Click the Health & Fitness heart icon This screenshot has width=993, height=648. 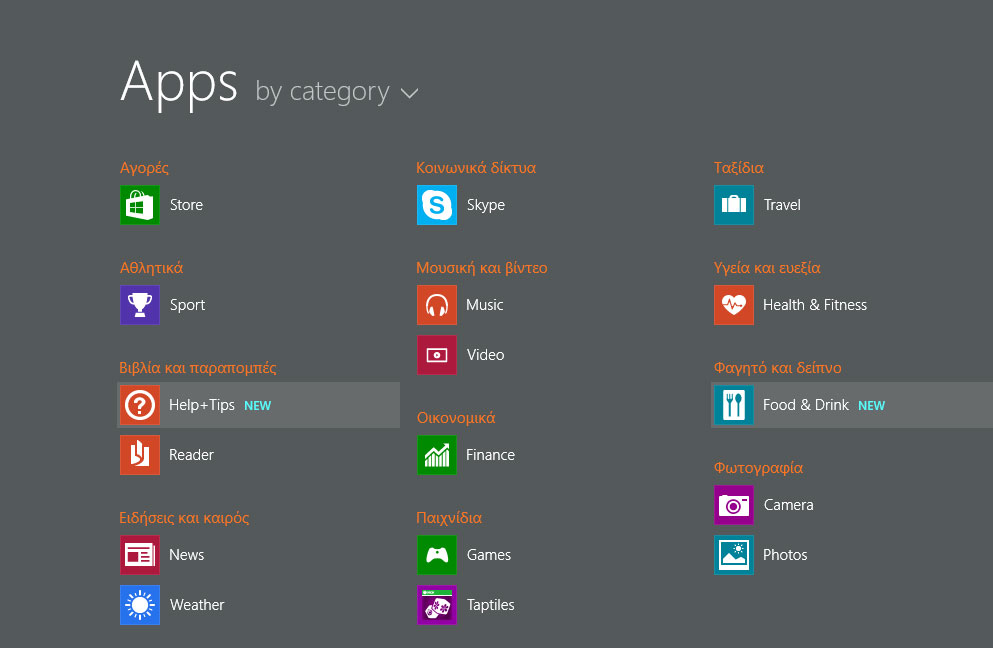(734, 305)
